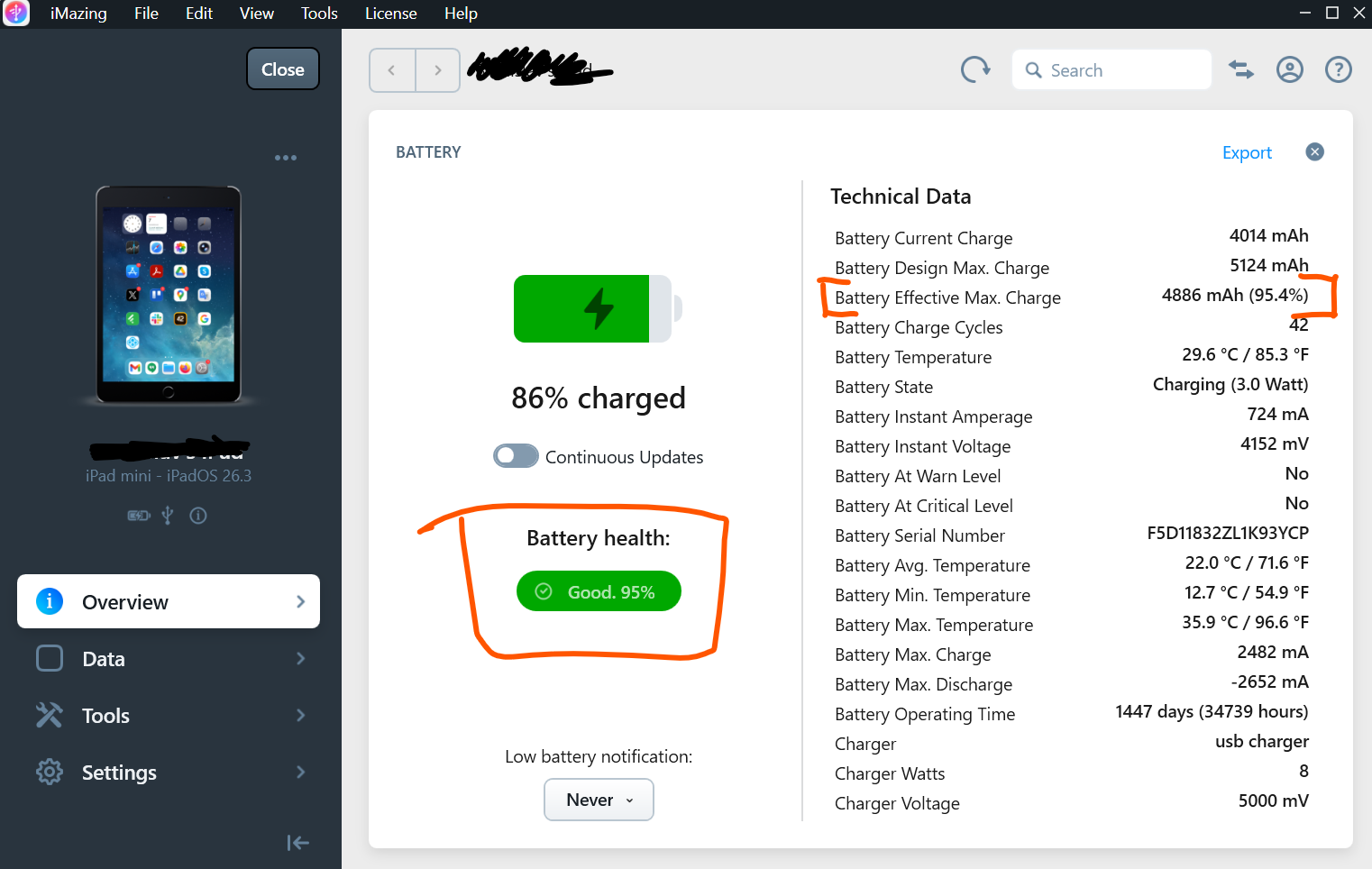This screenshot has height=869, width=1372.
Task: Click the three-dots device options icon
Action: click(x=286, y=158)
